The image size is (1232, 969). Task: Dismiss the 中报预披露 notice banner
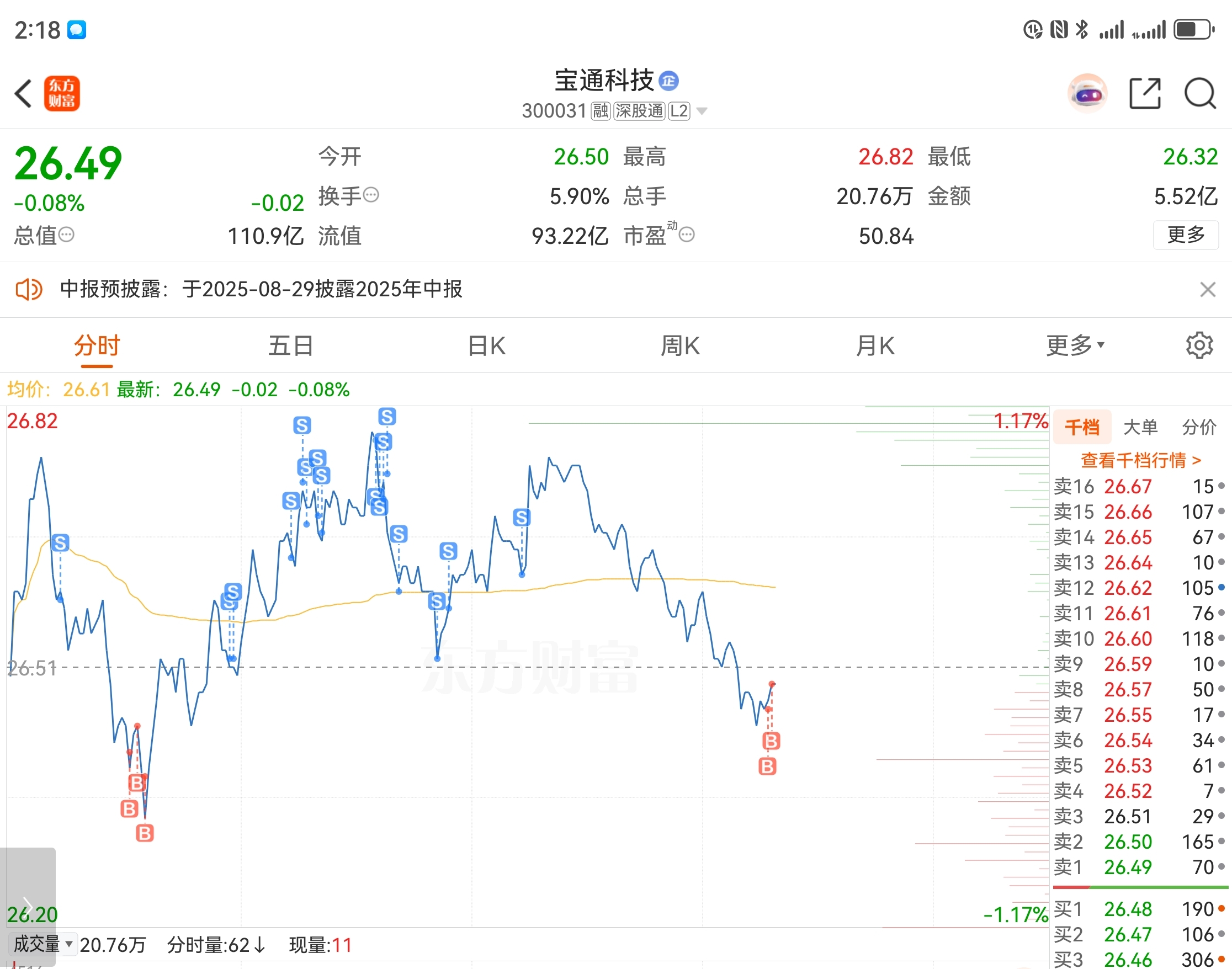pyautogui.click(x=1208, y=289)
